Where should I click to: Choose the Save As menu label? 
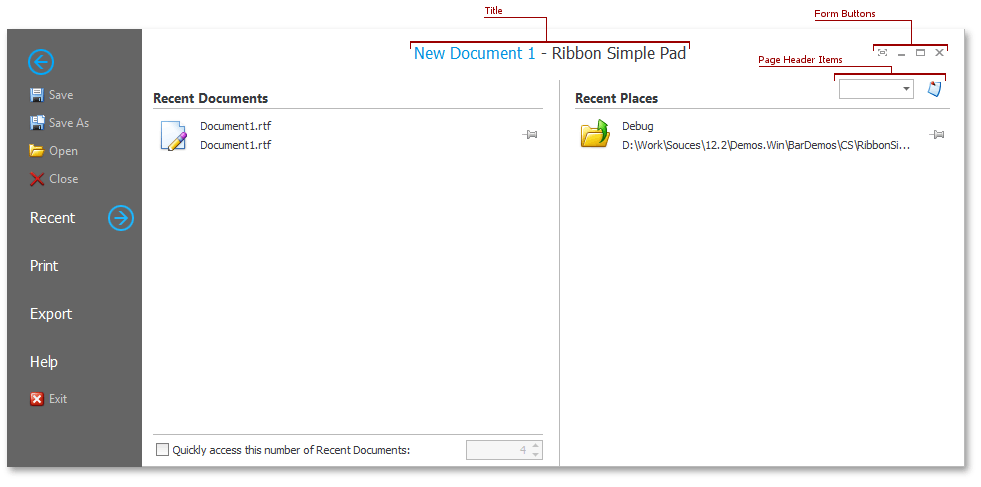69,123
